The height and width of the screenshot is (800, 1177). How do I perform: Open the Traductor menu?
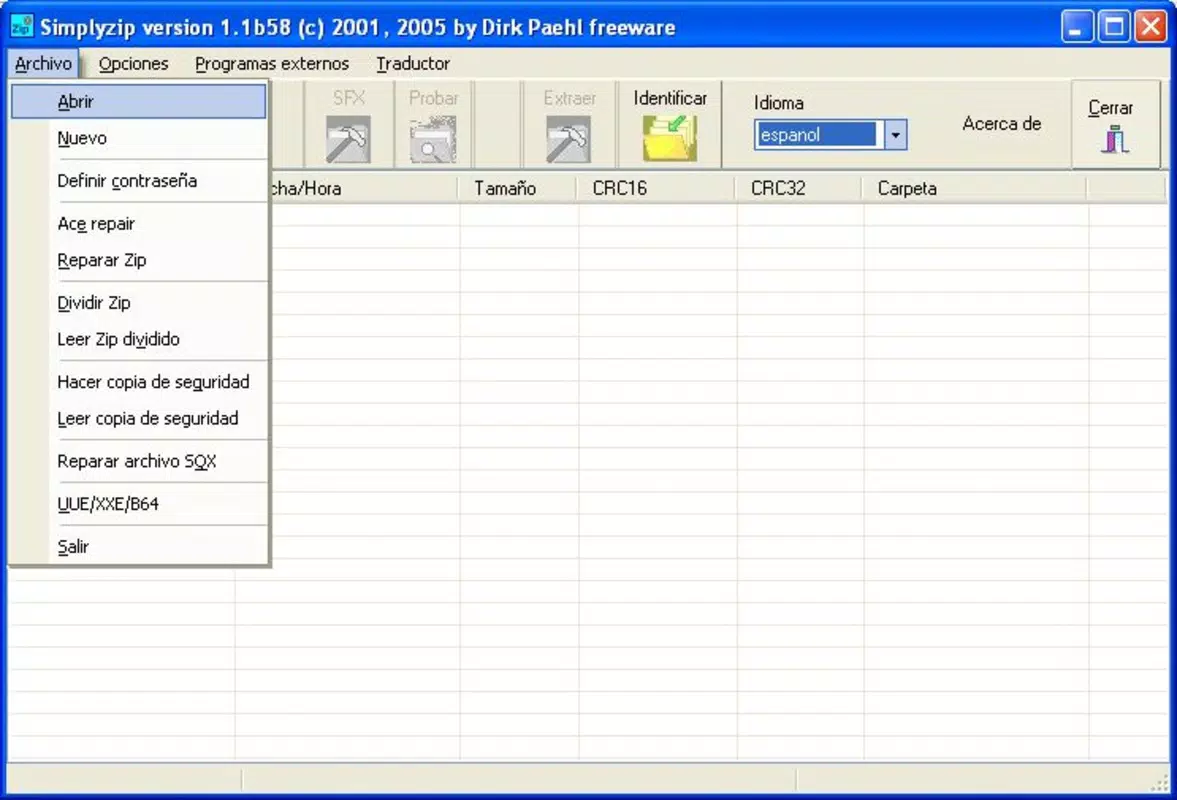[x=413, y=64]
